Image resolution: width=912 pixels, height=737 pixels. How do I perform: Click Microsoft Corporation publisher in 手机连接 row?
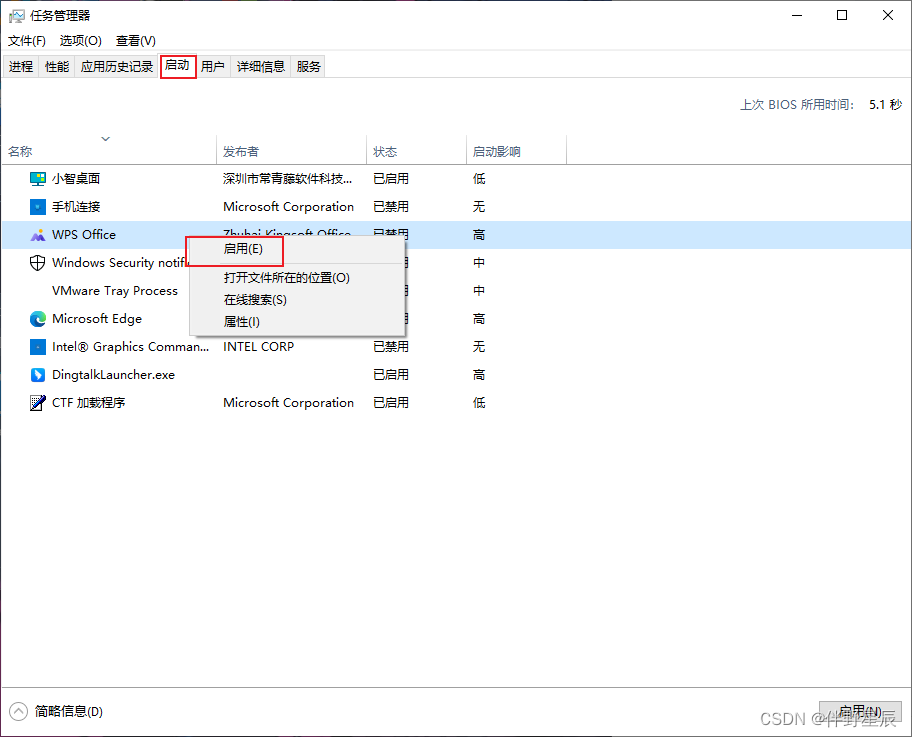click(288, 206)
